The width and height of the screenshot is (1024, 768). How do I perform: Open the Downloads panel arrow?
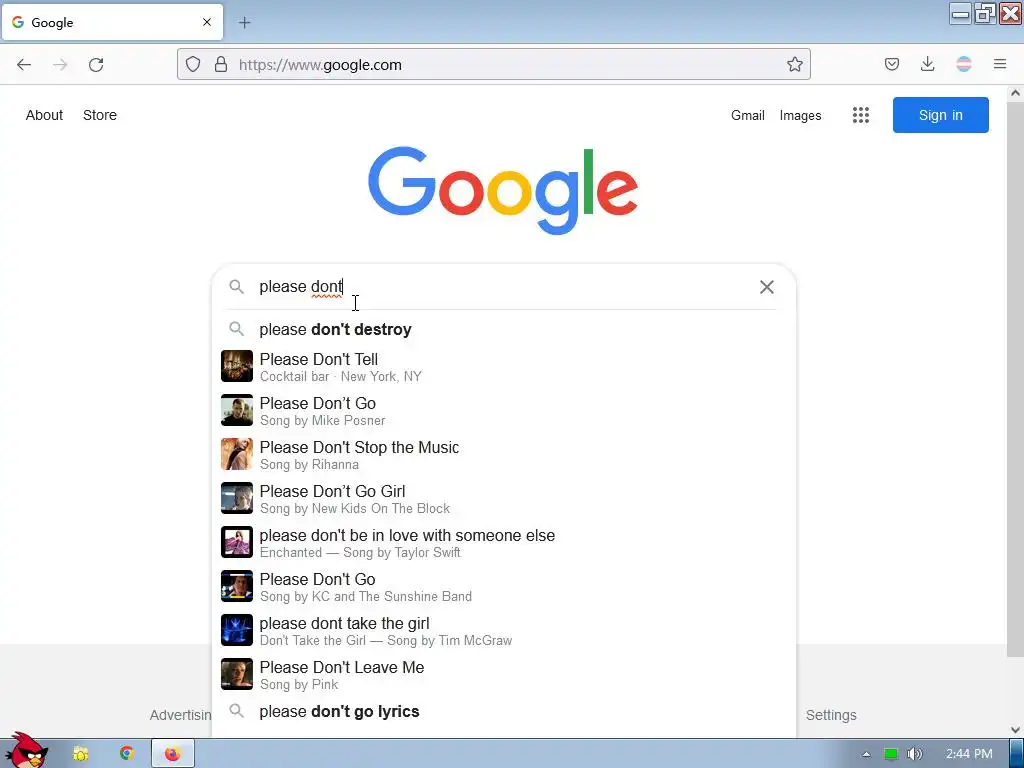927,64
